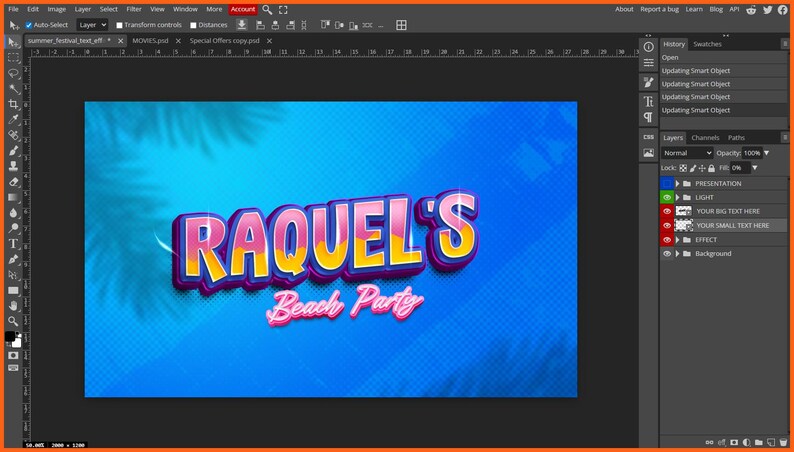Image resolution: width=794 pixels, height=452 pixels.
Task: Click the download export icon in options bar
Action: 242,24
